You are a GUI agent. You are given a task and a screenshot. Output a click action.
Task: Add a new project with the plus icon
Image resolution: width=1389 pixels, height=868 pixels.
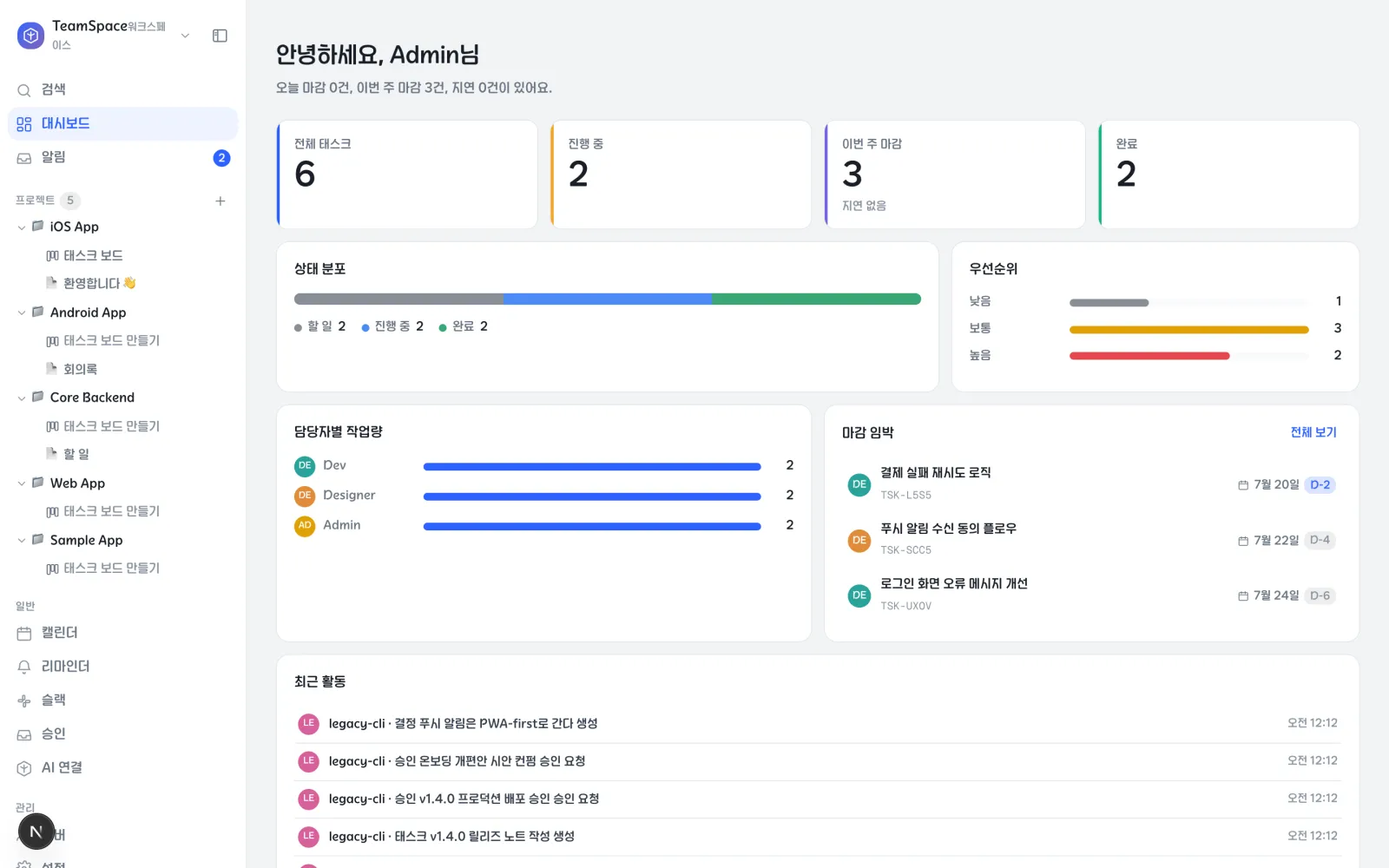(x=221, y=201)
